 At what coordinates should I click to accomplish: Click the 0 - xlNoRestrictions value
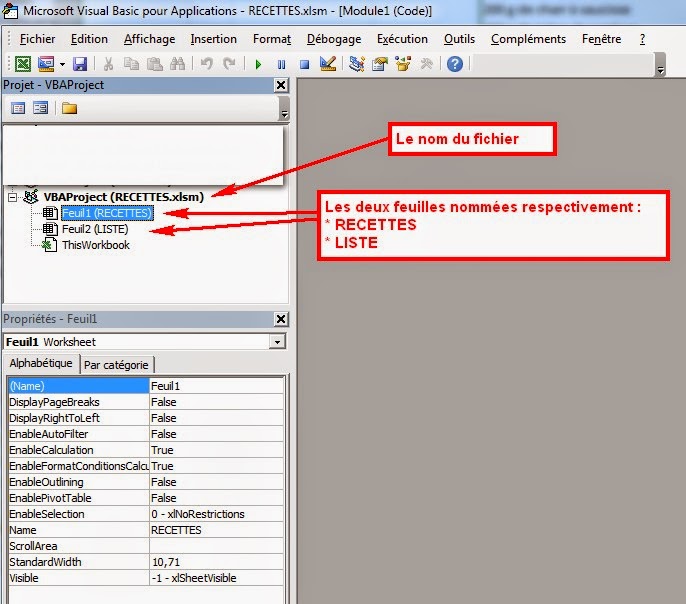tap(217, 514)
